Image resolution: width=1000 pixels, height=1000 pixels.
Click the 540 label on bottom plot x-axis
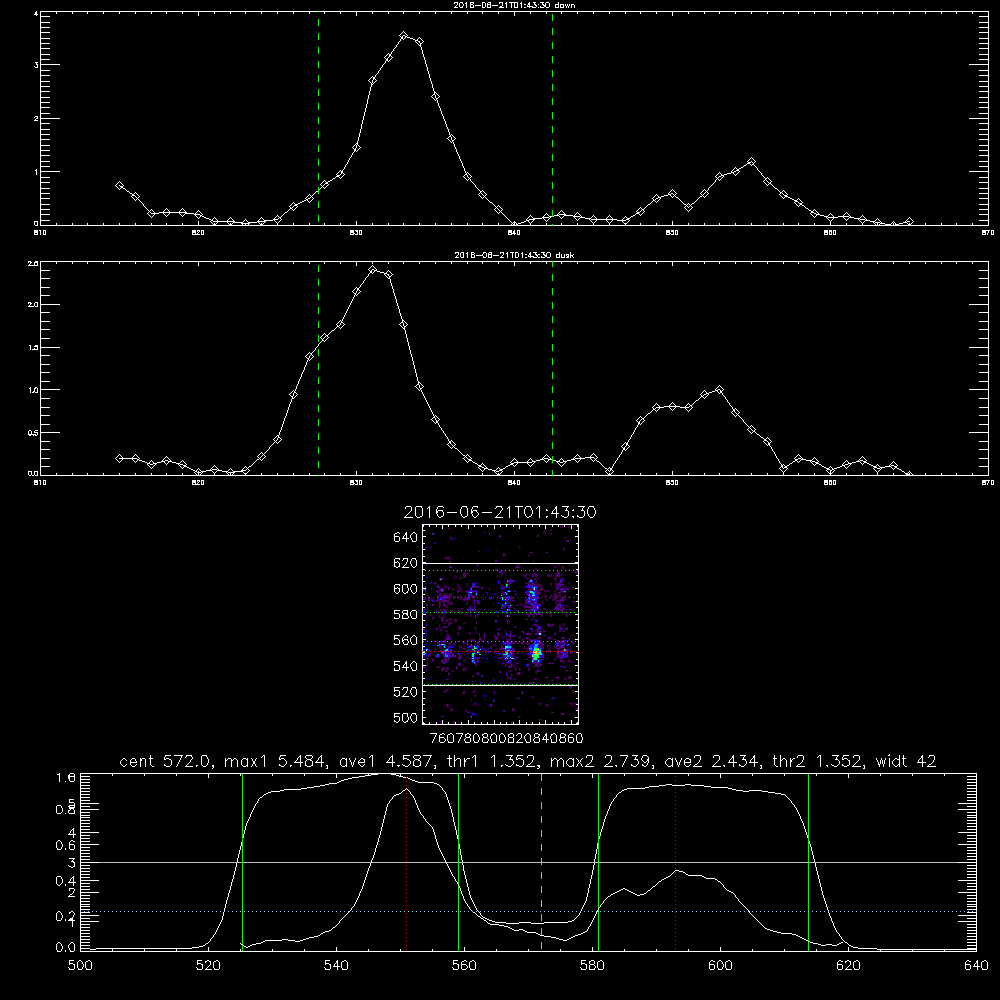pyautogui.click(x=336, y=966)
